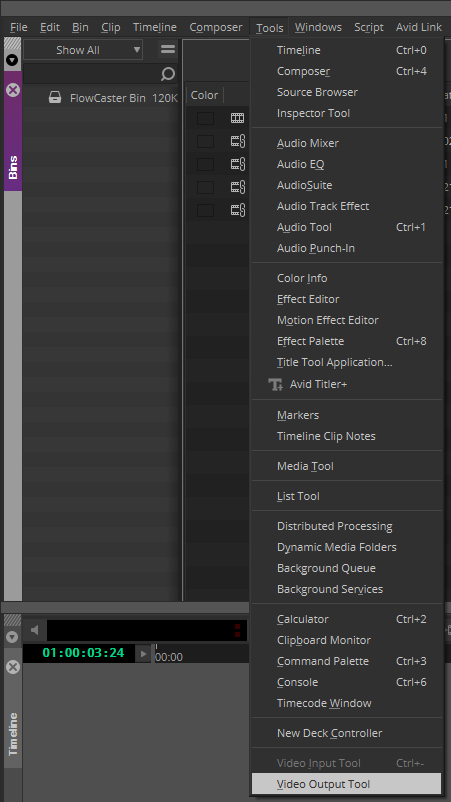Viewport: 451px width, 802px height.
Task: Click the bin search magnifier icon
Action: [x=168, y=74]
